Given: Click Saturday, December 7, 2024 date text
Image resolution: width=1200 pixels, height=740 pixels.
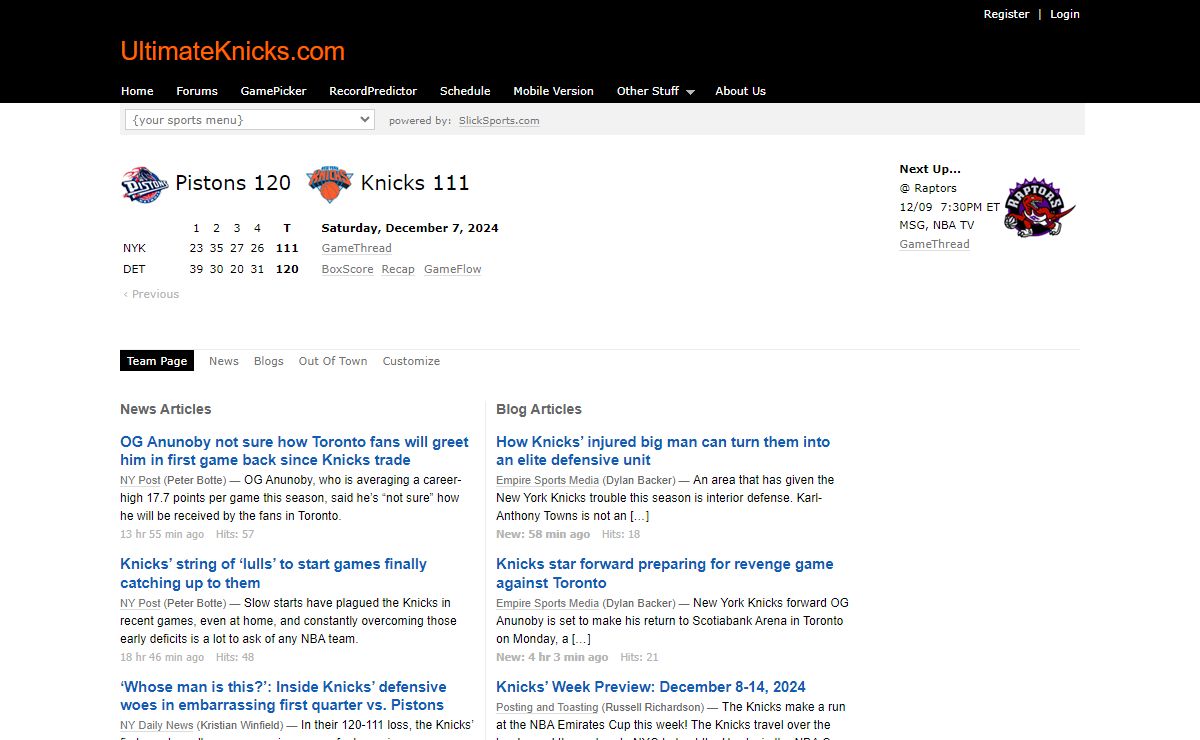Looking at the screenshot, I should click(410, 228).
